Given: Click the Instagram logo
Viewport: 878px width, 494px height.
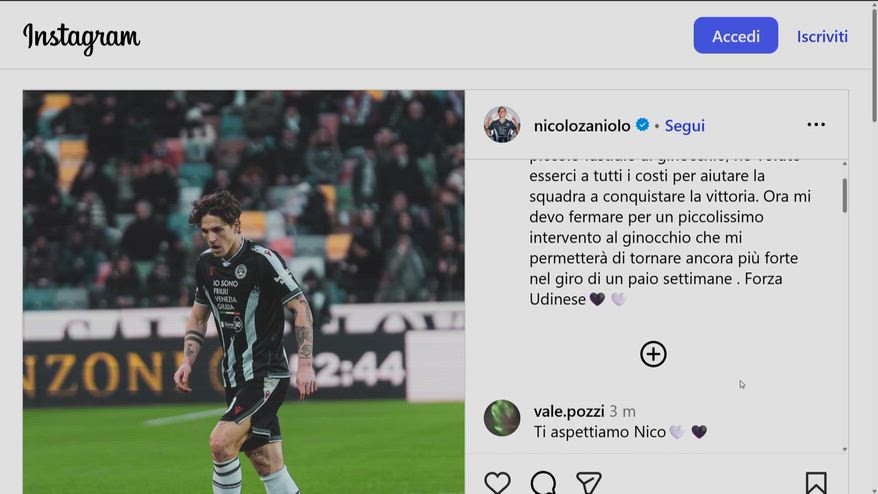Looking at the screenshot, I should point(81,38).
